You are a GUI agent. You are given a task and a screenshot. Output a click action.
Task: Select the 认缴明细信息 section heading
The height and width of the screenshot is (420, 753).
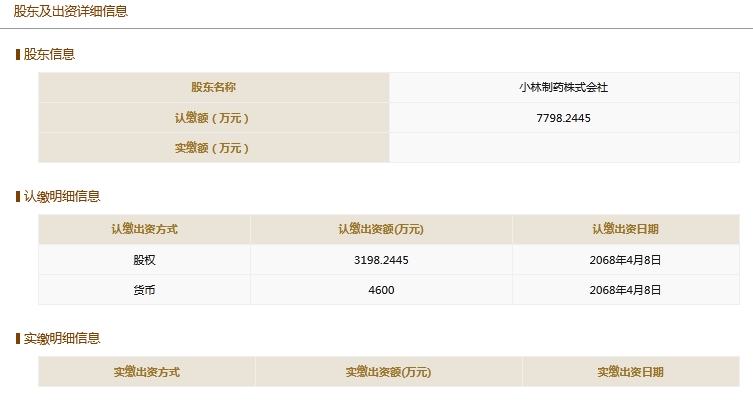point(61,196)
